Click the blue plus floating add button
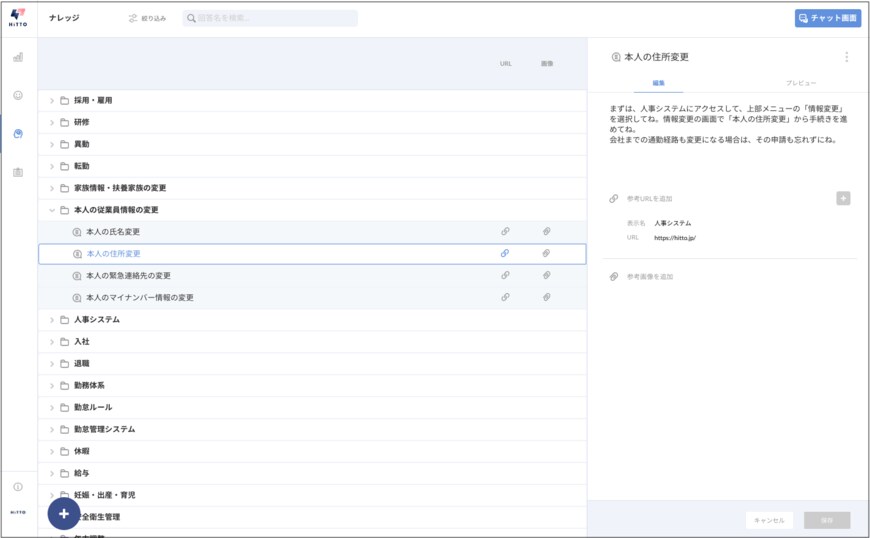Image resolution: width=870 pixels, height=538 pixels. pyautogui.click(x=64, y=513)
